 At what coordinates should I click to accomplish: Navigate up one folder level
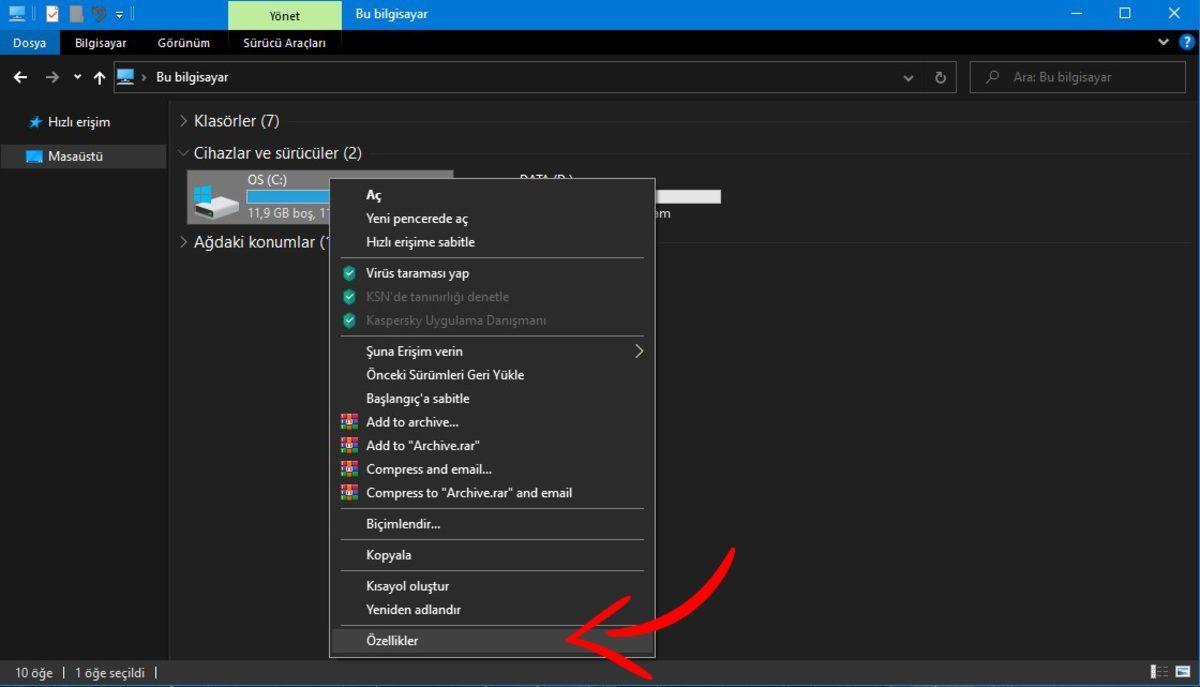[x=98, y=77]
